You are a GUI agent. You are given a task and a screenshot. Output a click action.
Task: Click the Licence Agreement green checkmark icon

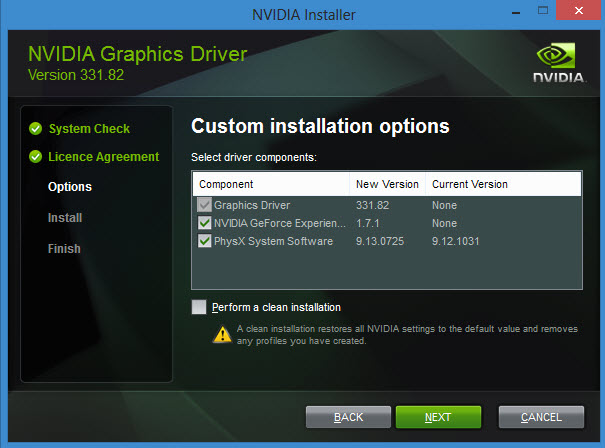[x=36, y=157]
